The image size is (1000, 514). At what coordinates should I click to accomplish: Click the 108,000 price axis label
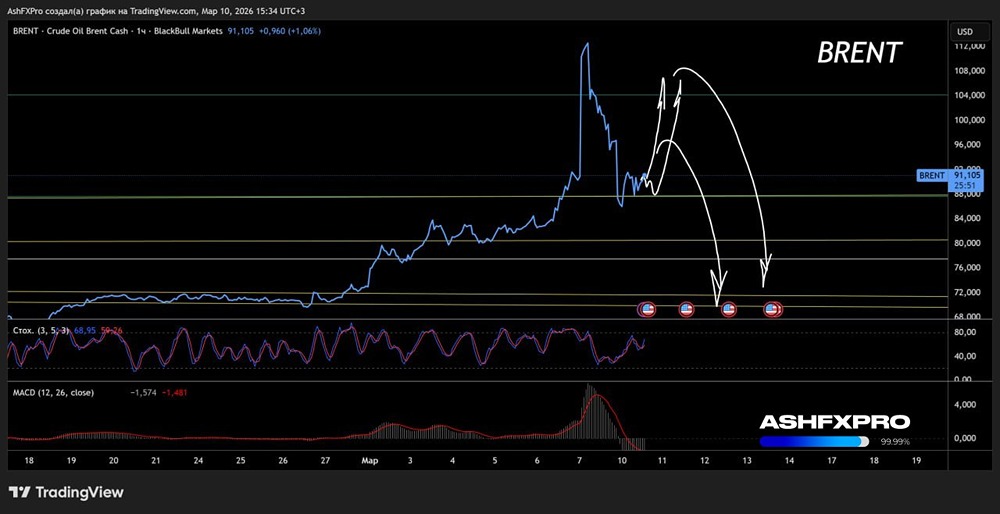969,71
